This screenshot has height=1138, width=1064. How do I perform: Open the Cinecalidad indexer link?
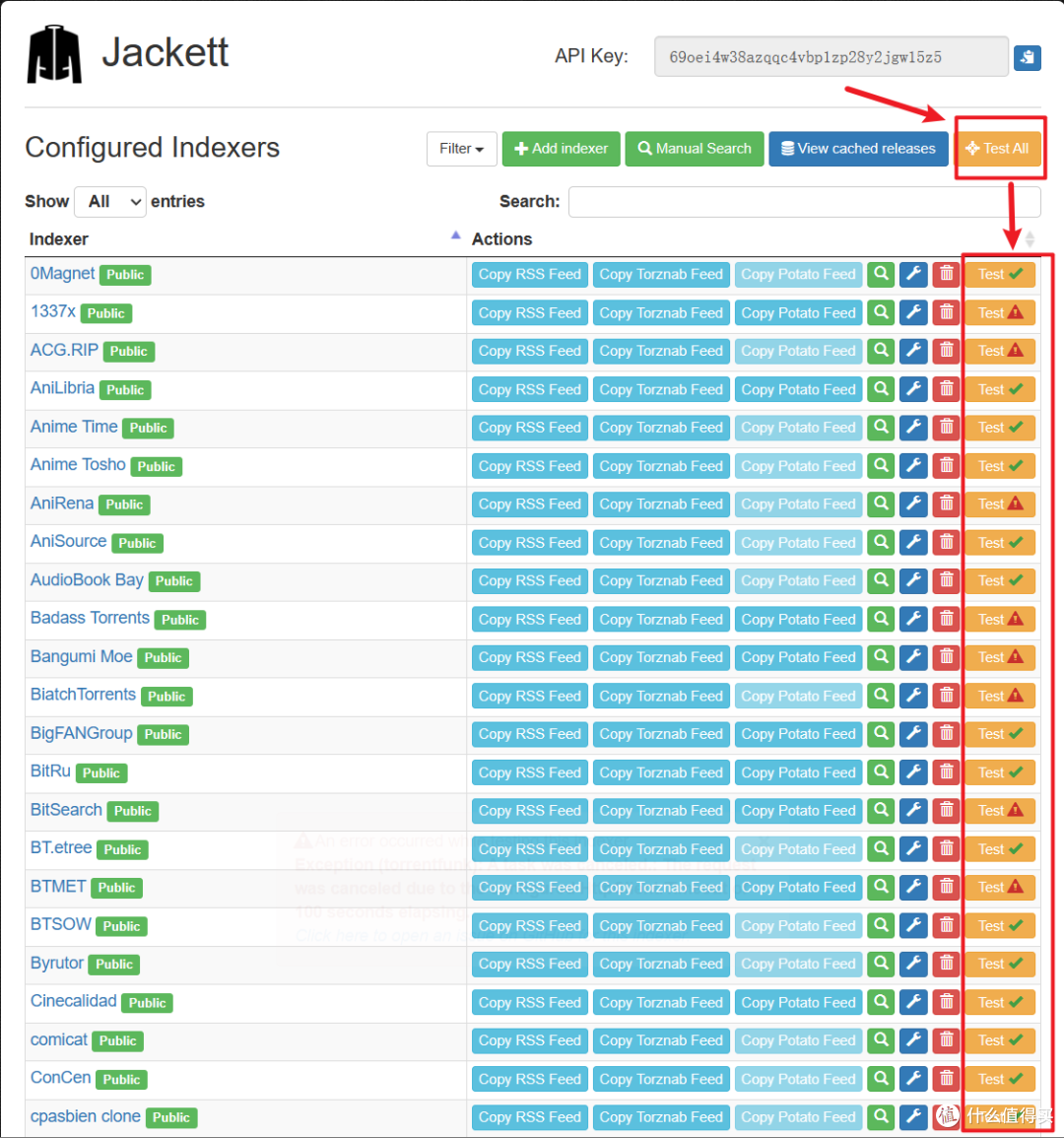tap(73, 1001)
